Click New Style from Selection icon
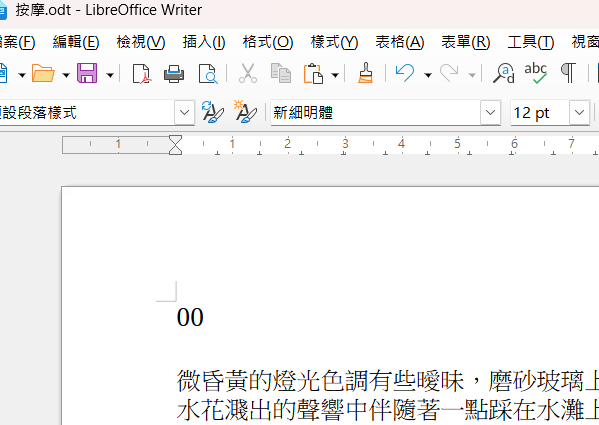 [x=245, y=112]
